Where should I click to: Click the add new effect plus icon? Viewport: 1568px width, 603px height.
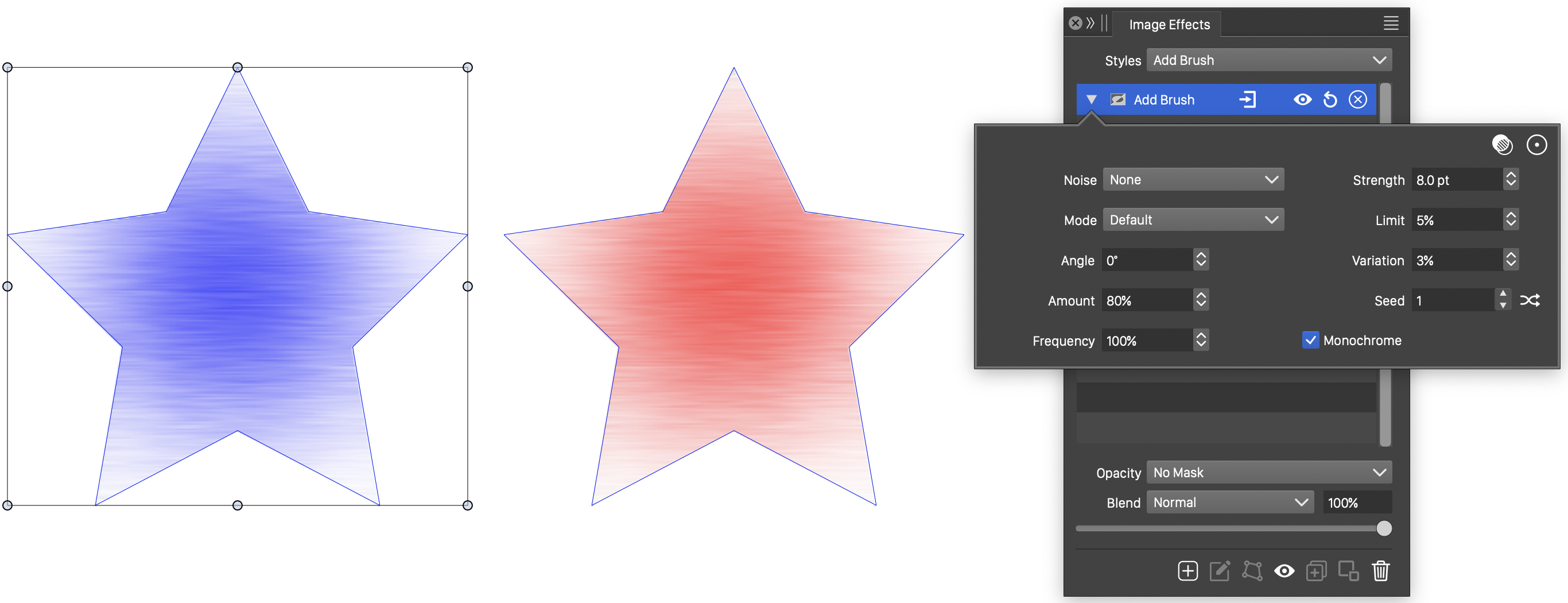pyautogui.click(x=1187, y=571)
